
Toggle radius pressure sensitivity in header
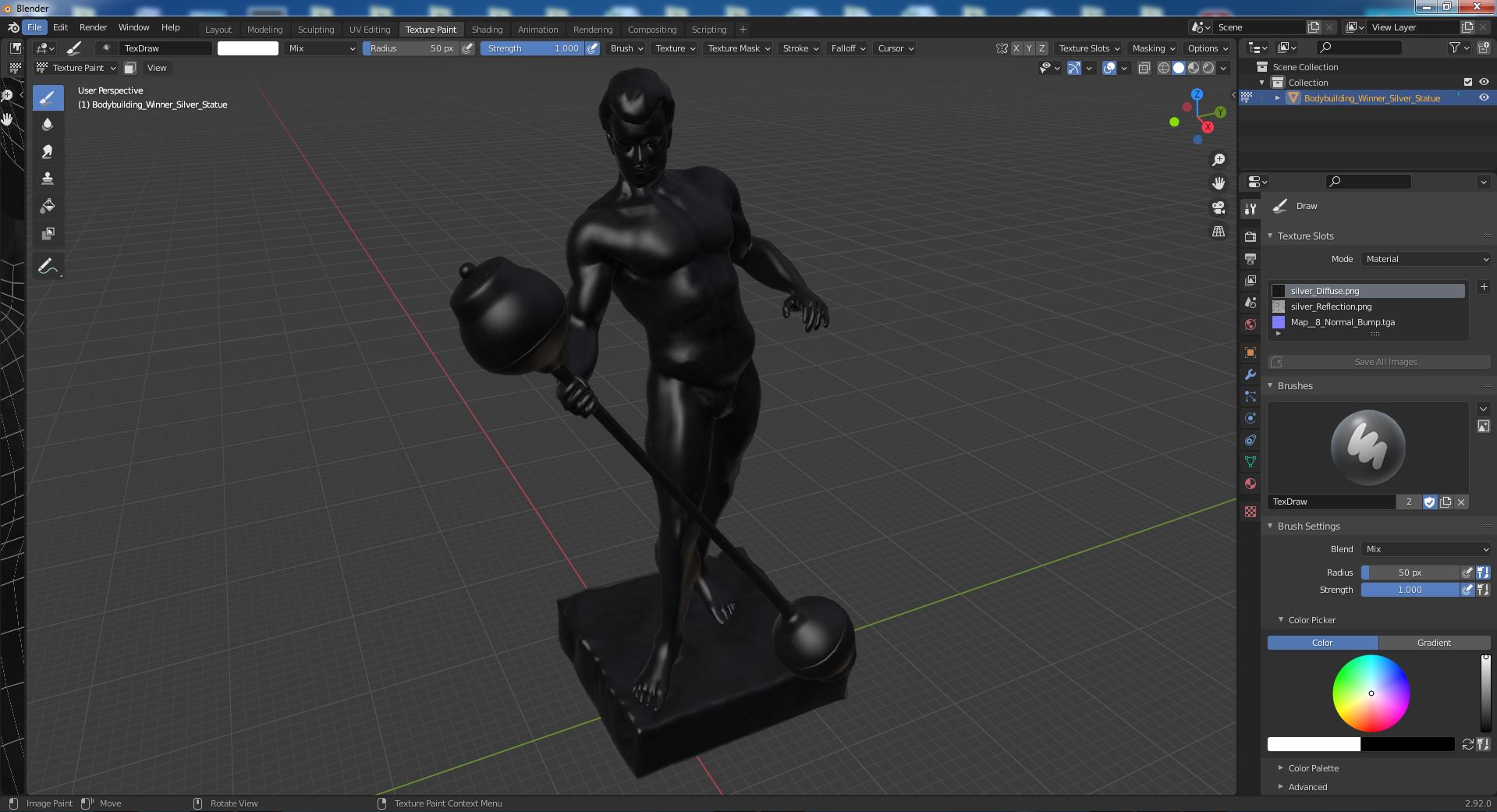click(x=467, y=48)
